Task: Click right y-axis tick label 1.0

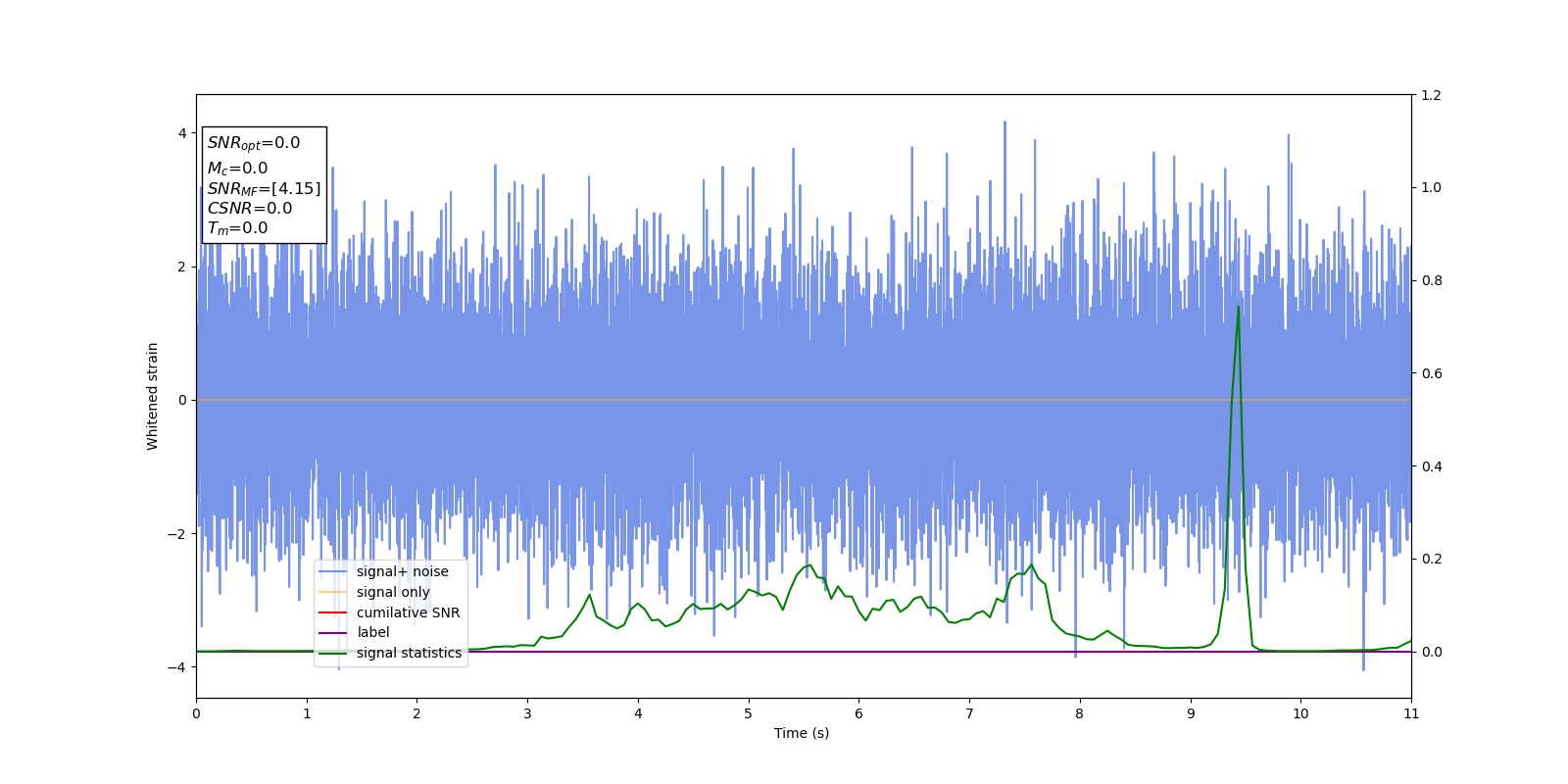Action: pos(1431,187)
